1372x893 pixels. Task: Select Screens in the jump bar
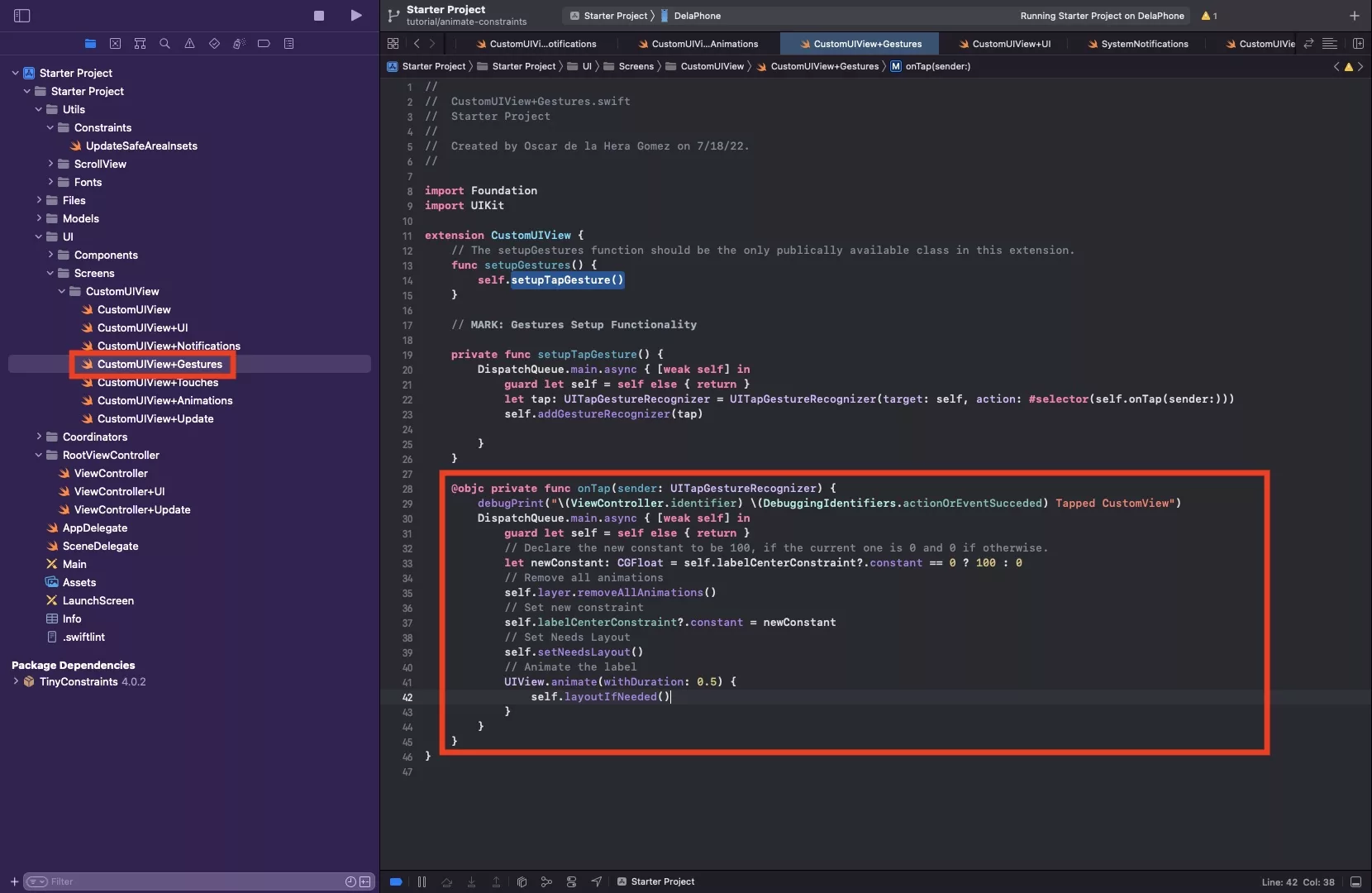point(628,66)
